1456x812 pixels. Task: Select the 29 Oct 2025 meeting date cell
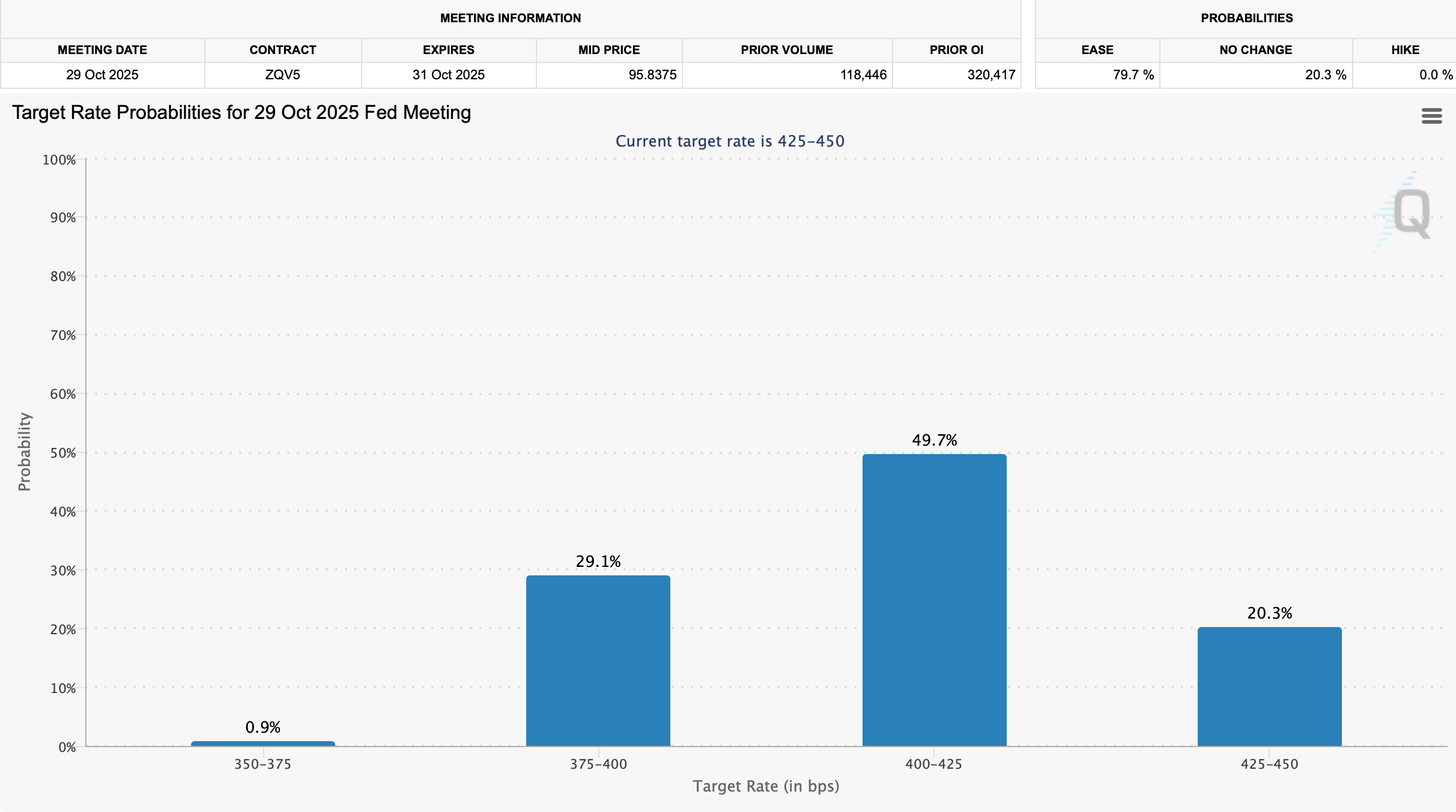coord(102,75)
